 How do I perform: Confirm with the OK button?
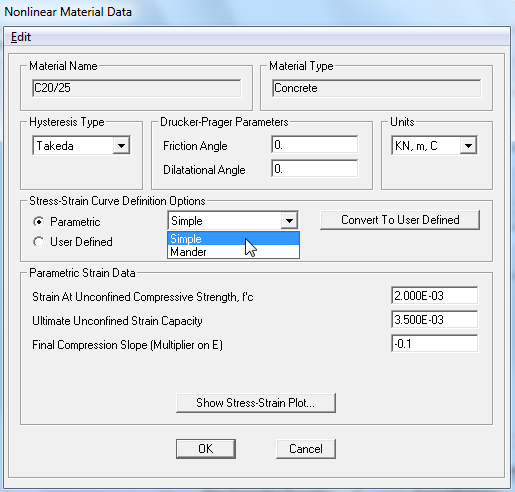[x=206, y=449]
